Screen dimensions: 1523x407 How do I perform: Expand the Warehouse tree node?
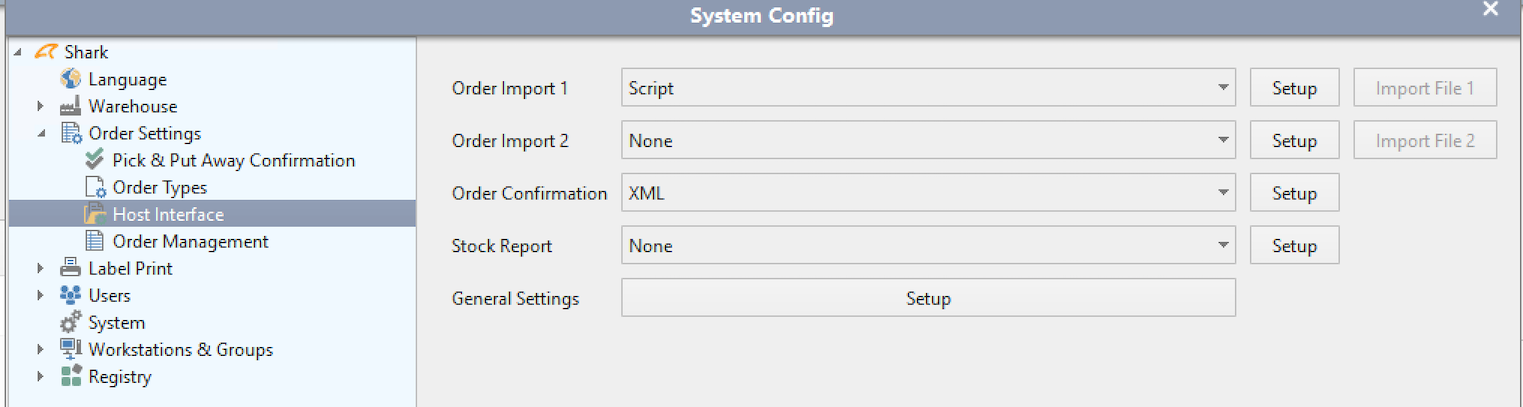(x=40, y=106)
